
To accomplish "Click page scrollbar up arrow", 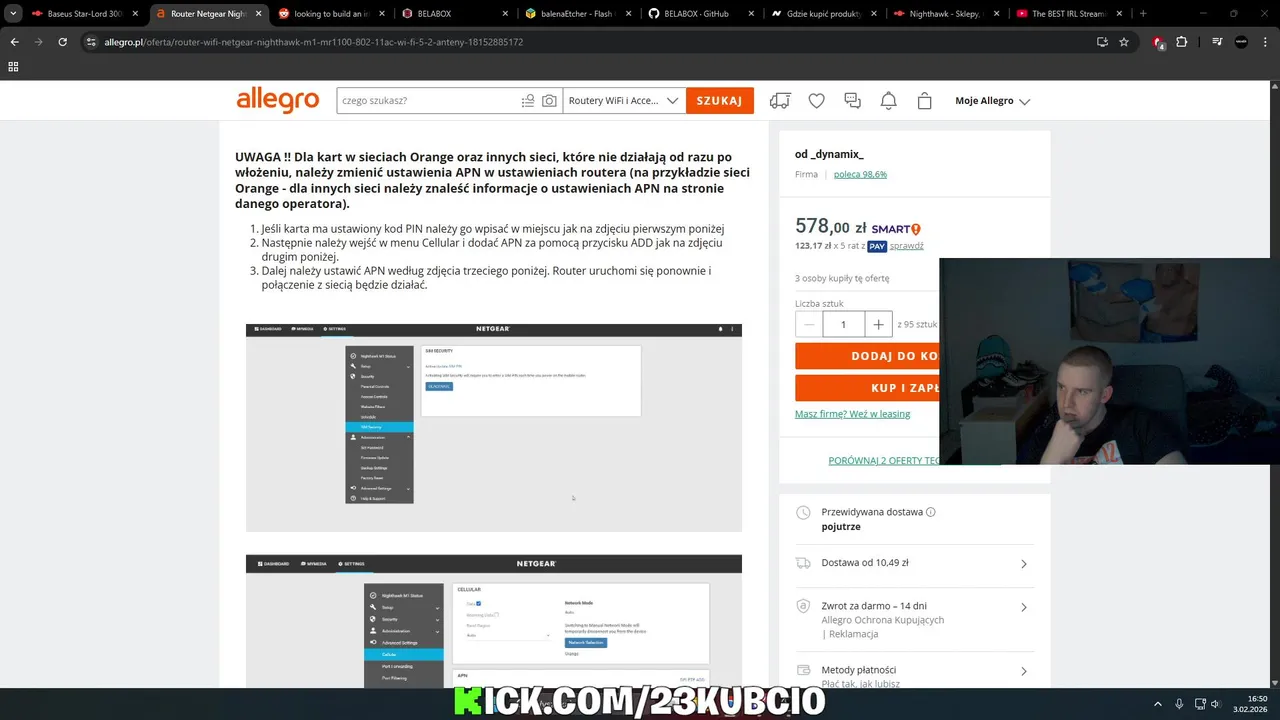I will 1275,85.
